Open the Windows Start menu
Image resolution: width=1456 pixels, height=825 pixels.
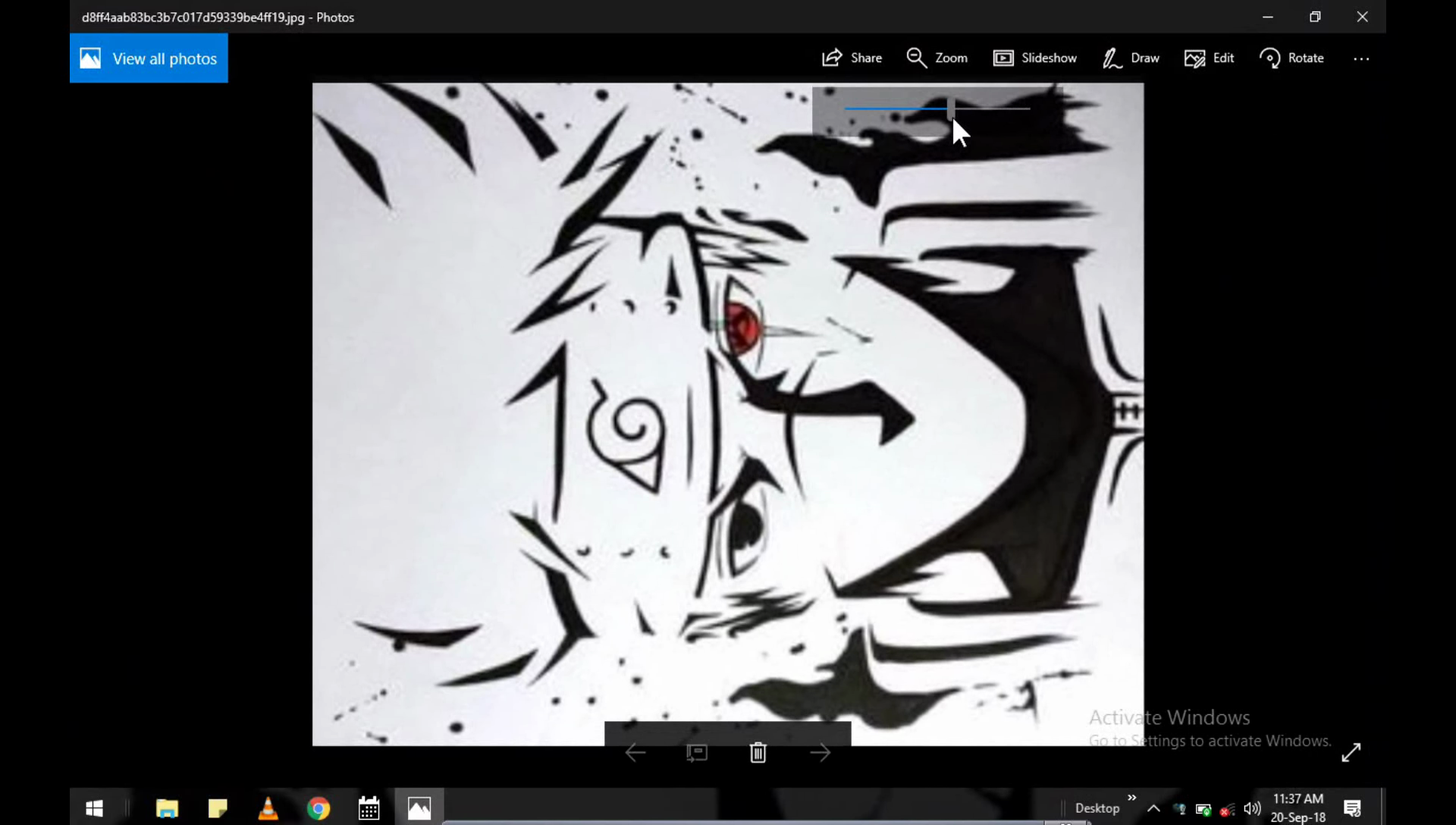(x=94, y=808)
